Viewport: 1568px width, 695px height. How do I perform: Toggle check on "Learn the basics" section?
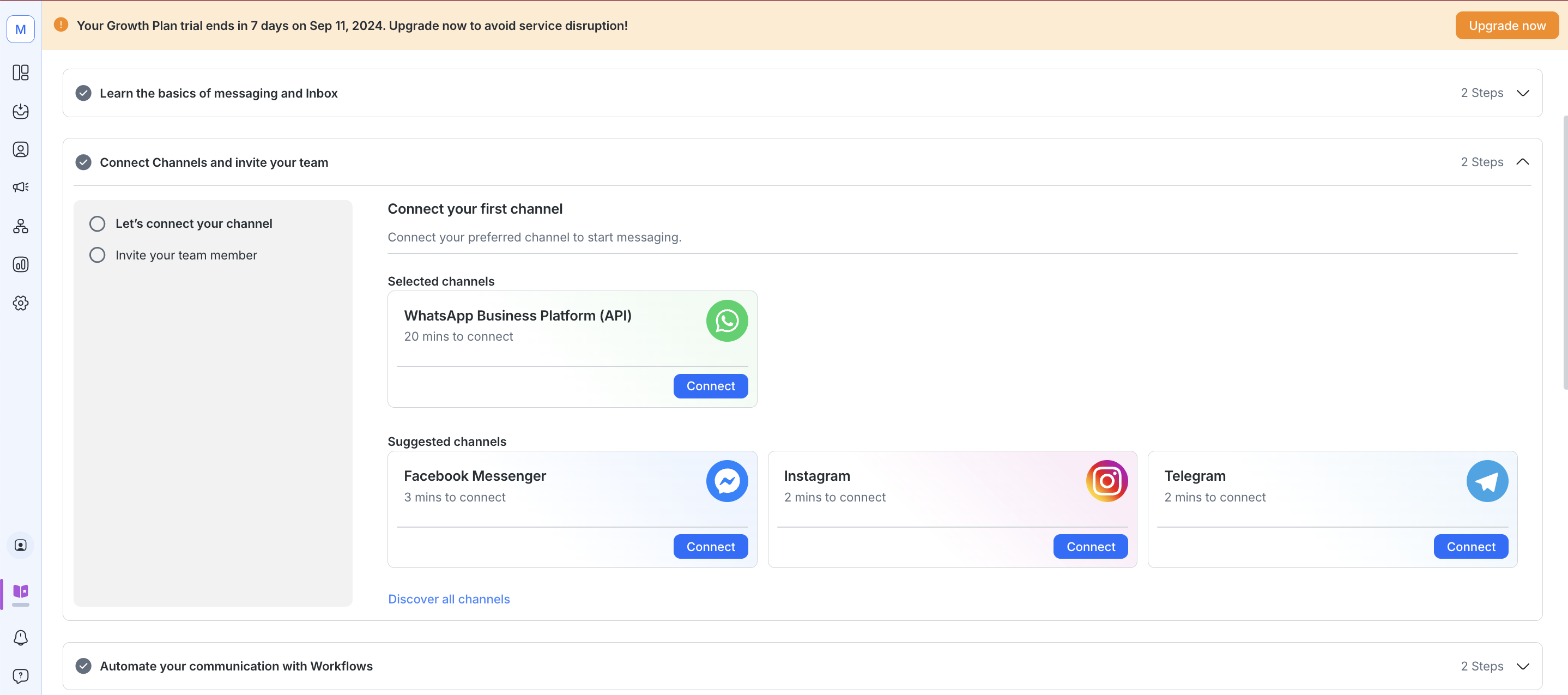(x=83, y=93)
